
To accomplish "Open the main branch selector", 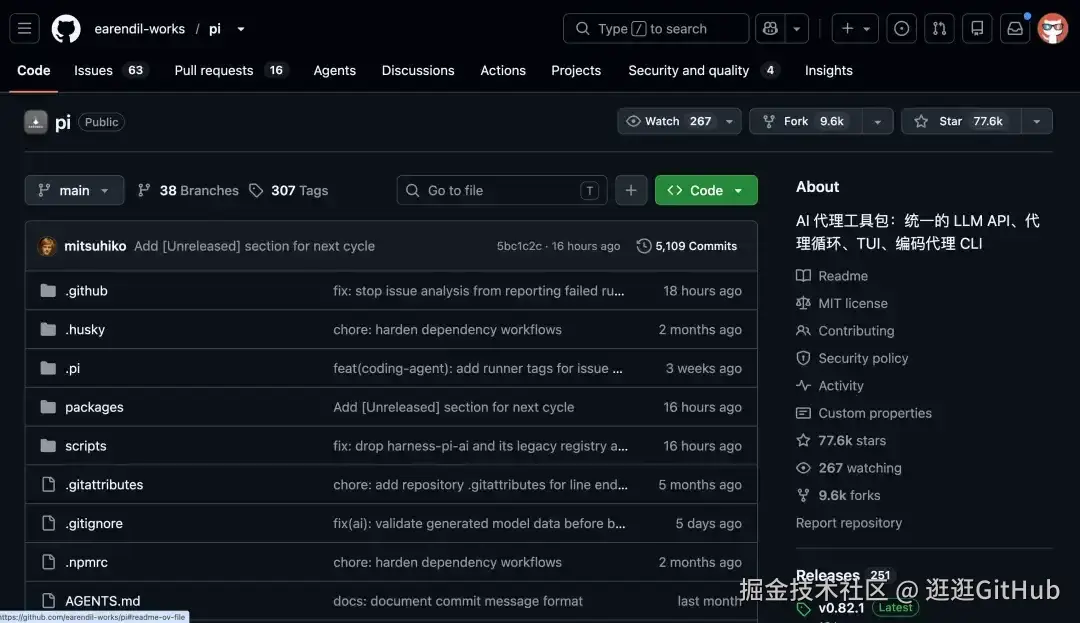I will 74,190.
